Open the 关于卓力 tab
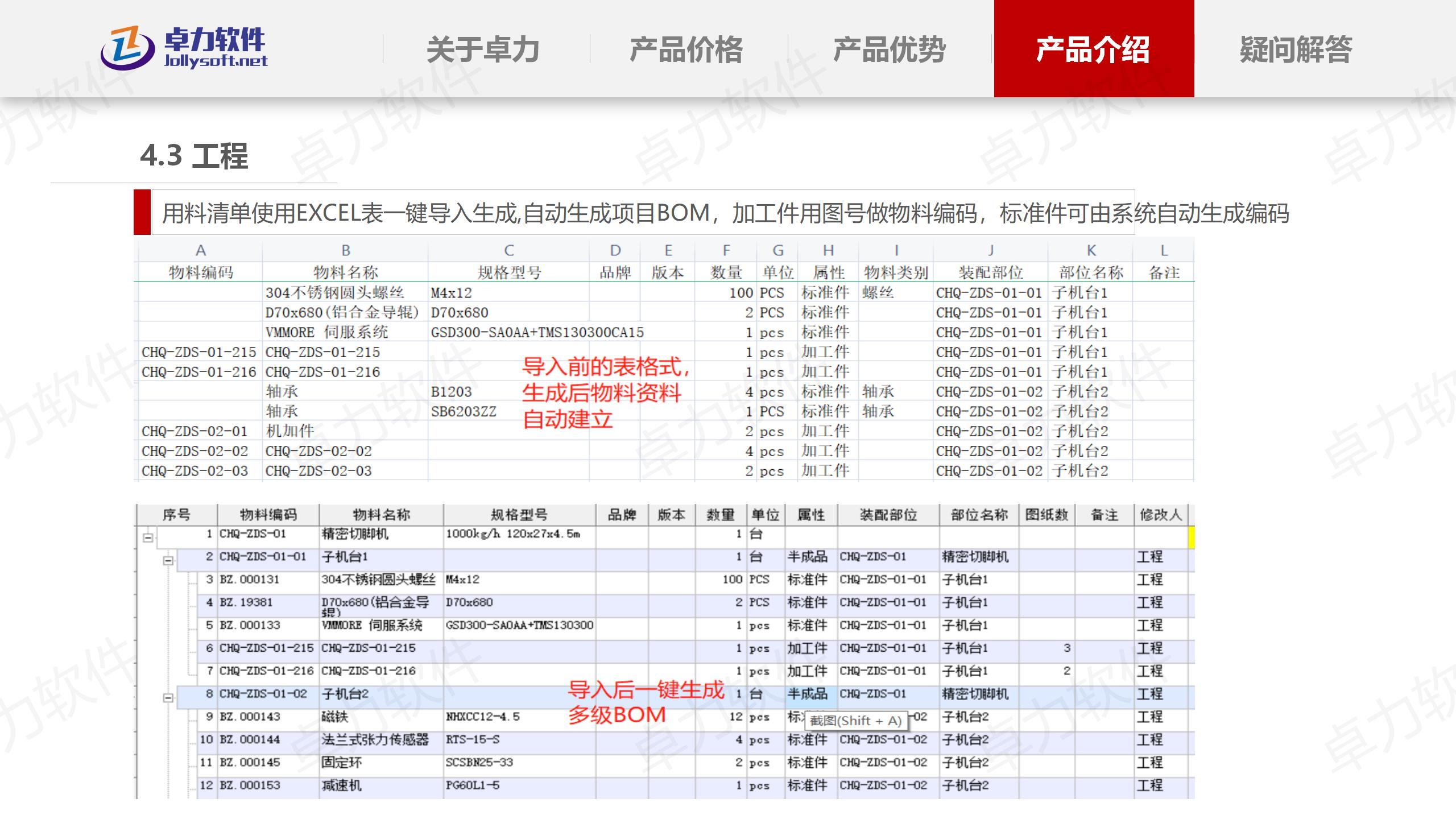The width and height of the screenshot is (1456, 819). (483, 49)
